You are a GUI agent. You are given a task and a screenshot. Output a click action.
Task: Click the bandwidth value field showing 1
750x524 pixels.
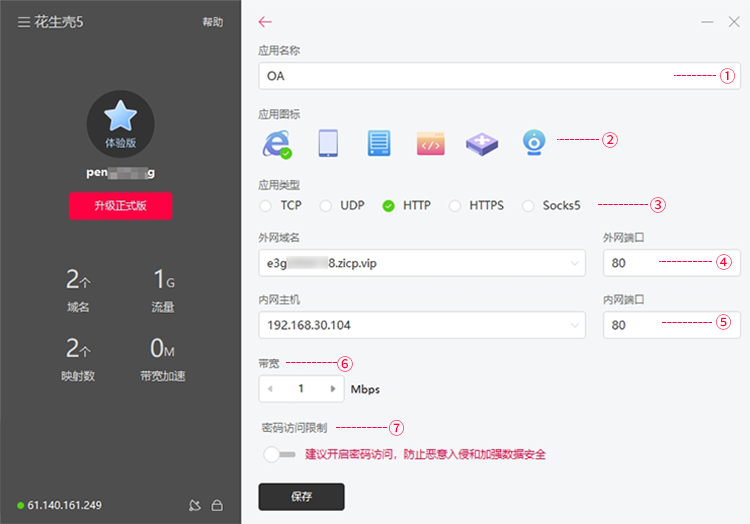click(x=301, y=389)
